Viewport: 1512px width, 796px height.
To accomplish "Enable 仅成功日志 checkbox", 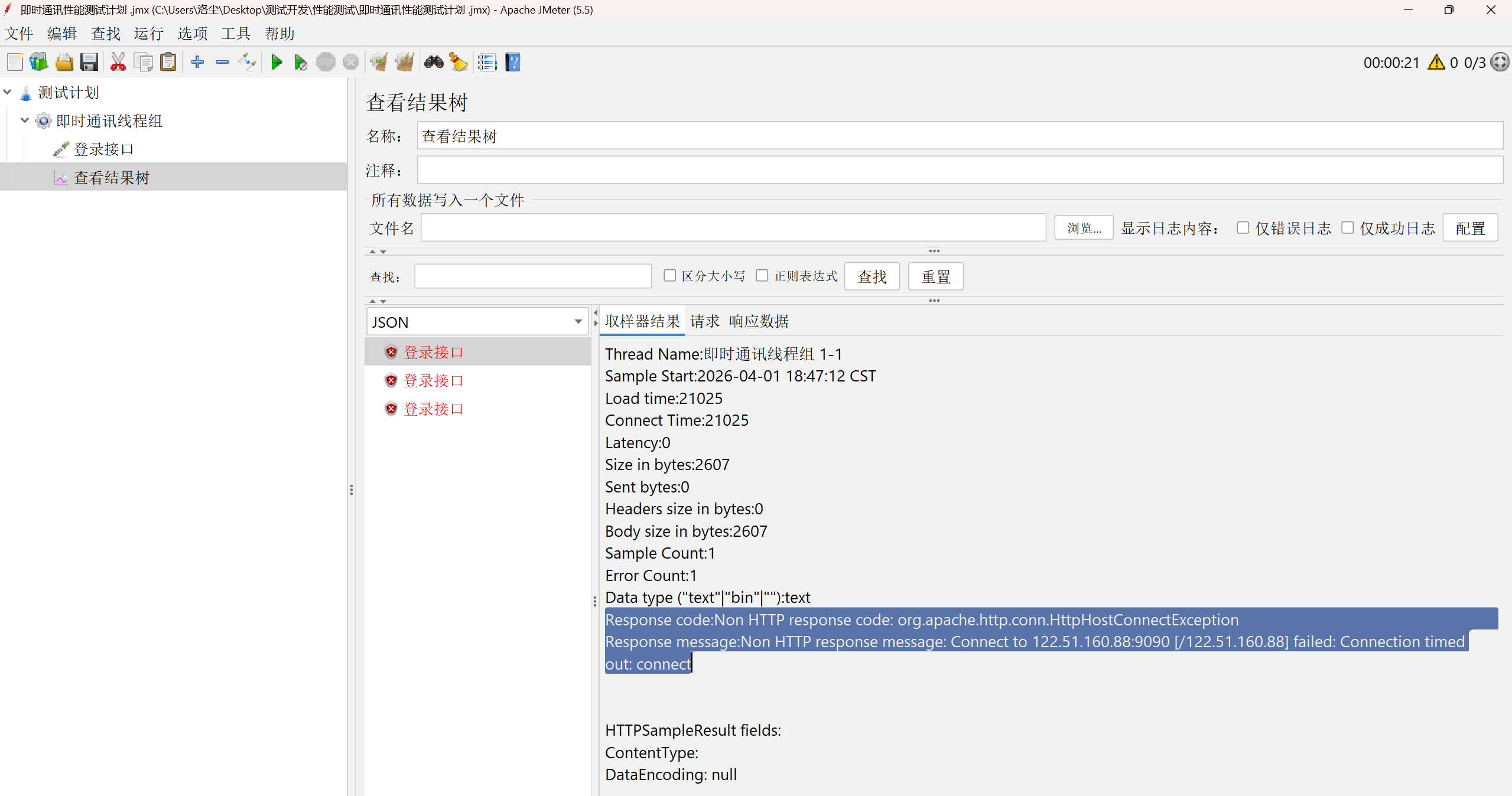I will 1348,228.
